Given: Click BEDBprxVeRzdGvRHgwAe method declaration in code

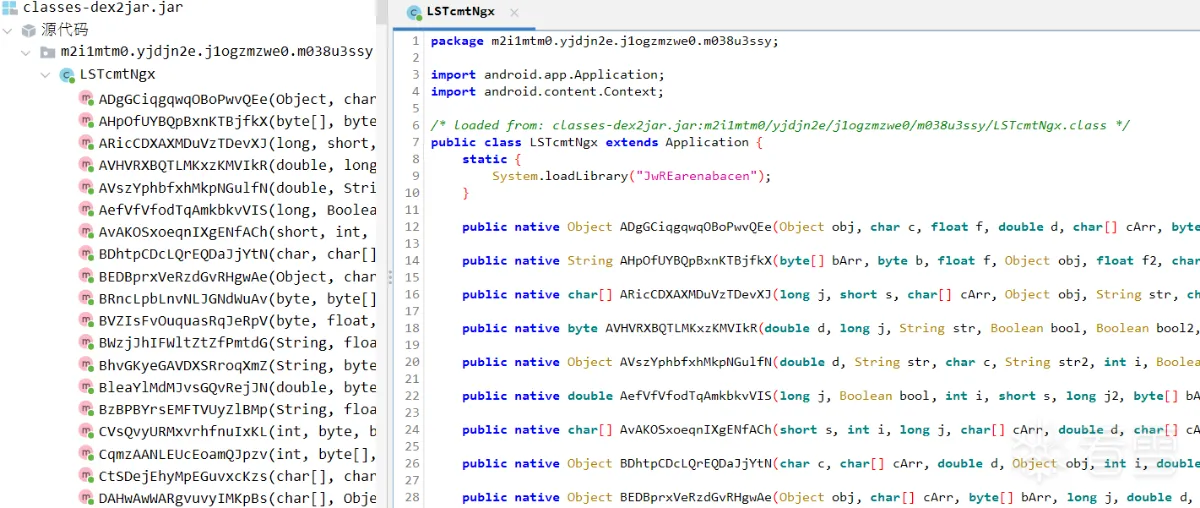Looking at the screenshot, I should tap(830, 498).
